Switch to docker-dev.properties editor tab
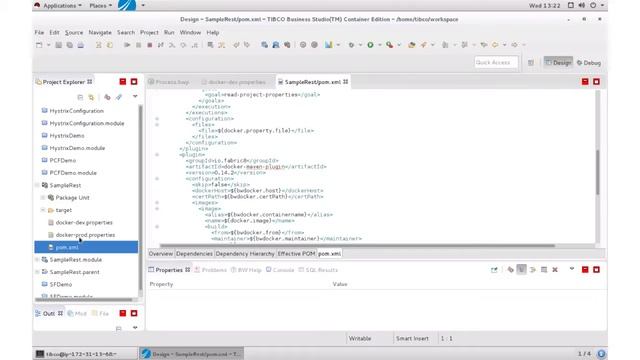The width and height of the screenshot is (640, 360). pyautogui.click(x=234, y=82)
